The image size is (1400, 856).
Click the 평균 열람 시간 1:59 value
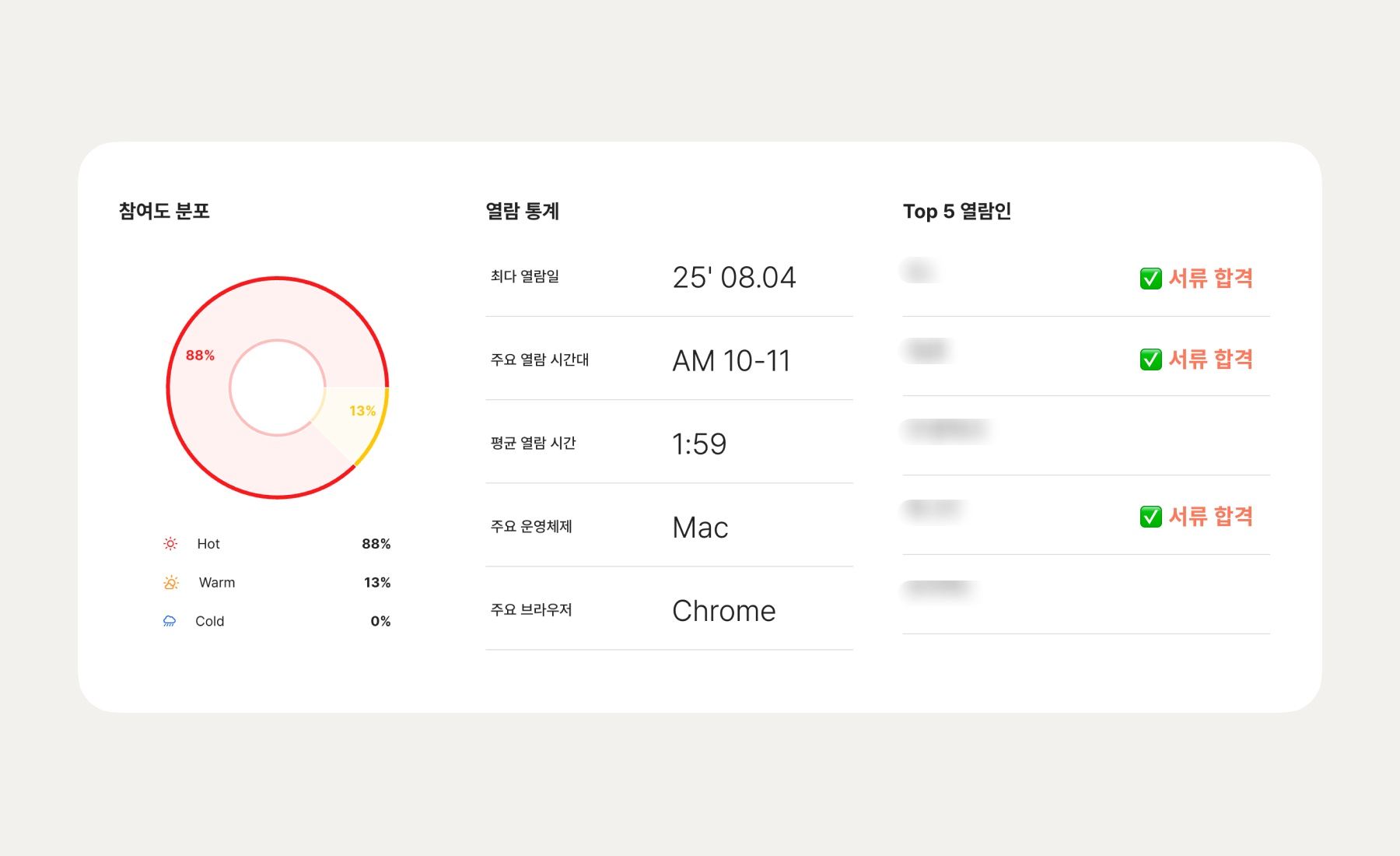(x=699, y=444)
